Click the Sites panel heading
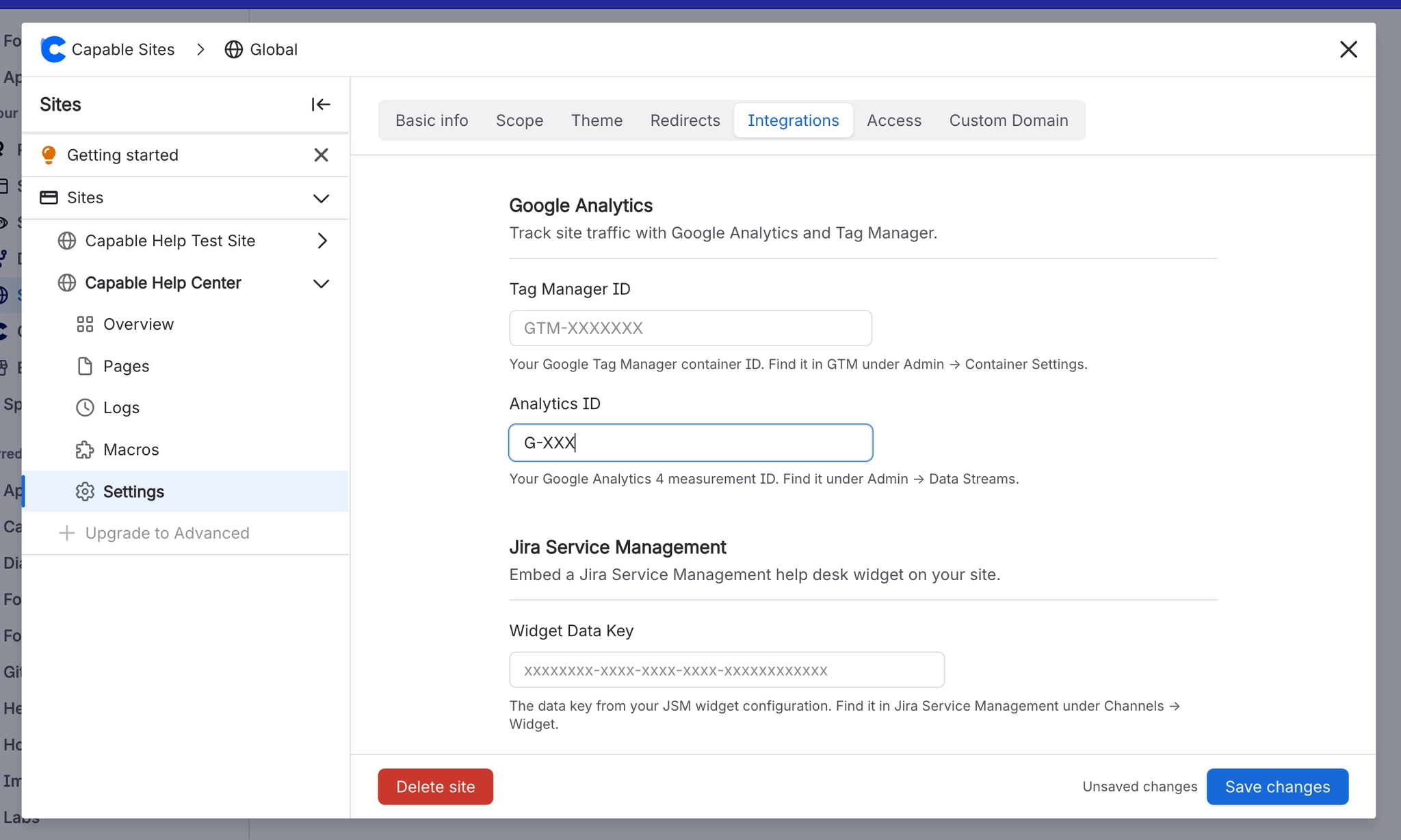 click(60, 104)
